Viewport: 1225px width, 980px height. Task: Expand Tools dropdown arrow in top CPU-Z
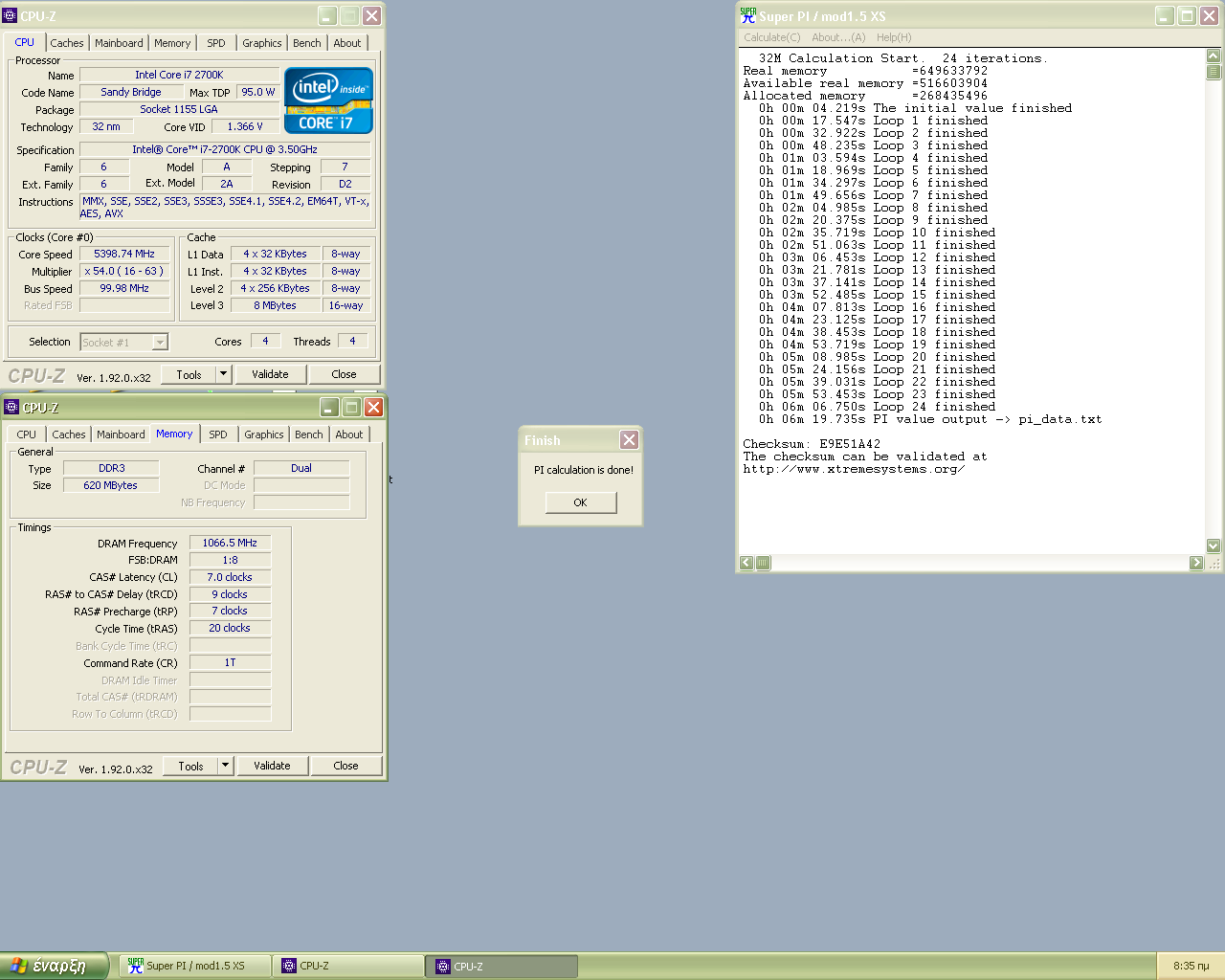pyautogui.click(x=224, y=374)
